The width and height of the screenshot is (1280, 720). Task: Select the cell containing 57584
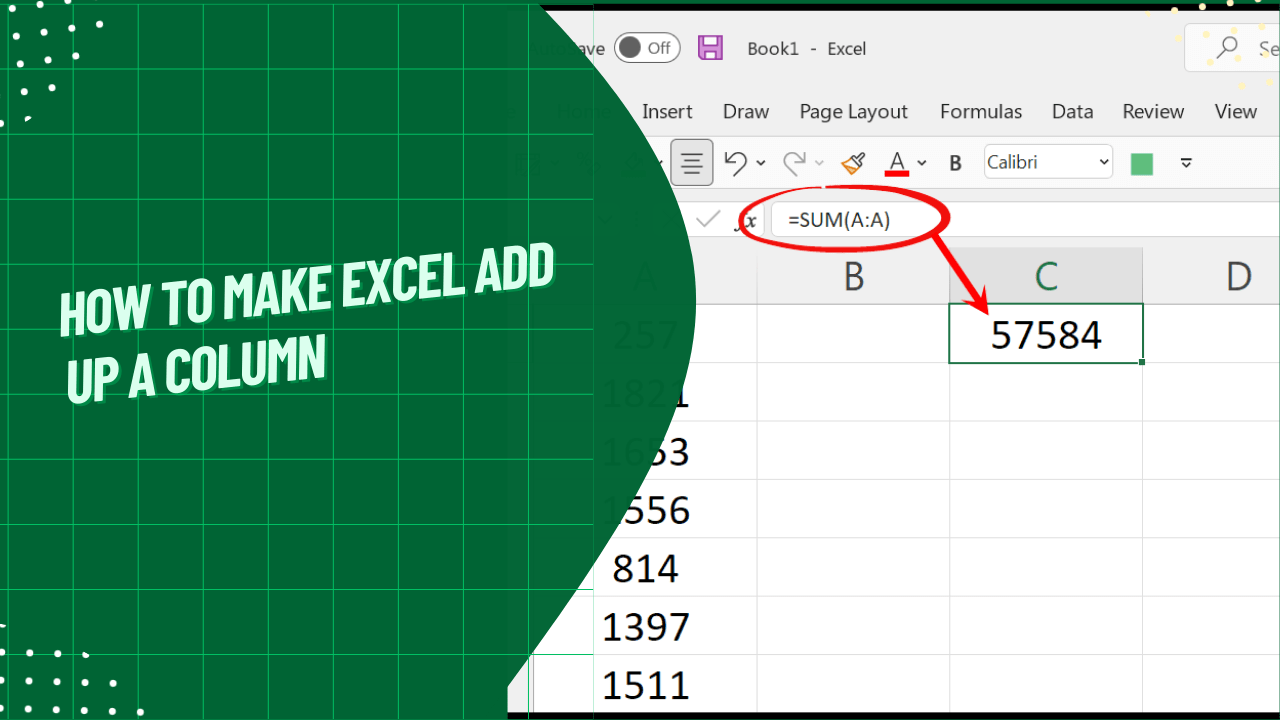[1045, 334]
